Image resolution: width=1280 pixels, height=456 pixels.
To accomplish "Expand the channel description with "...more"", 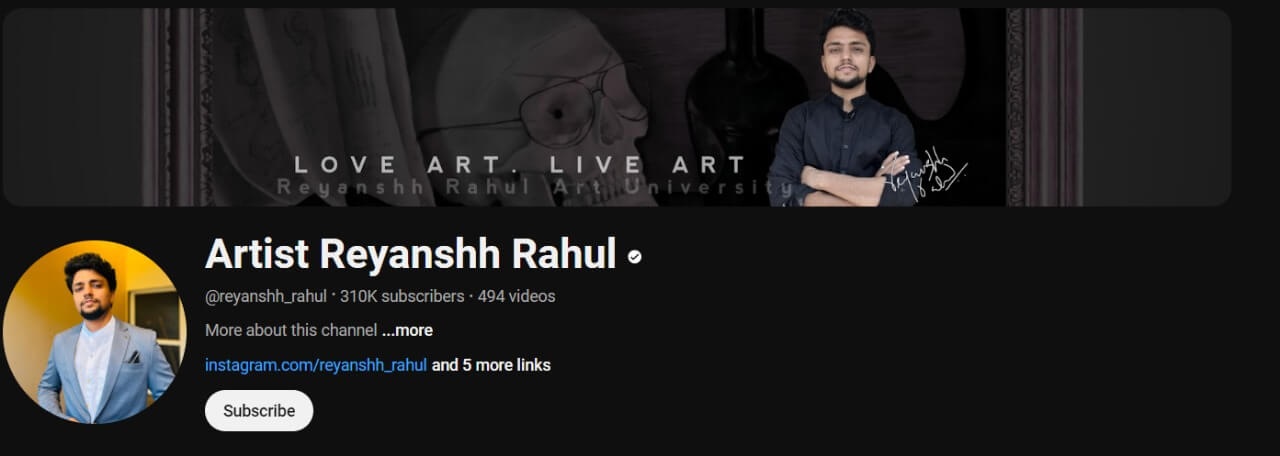I will pos(407,330).
